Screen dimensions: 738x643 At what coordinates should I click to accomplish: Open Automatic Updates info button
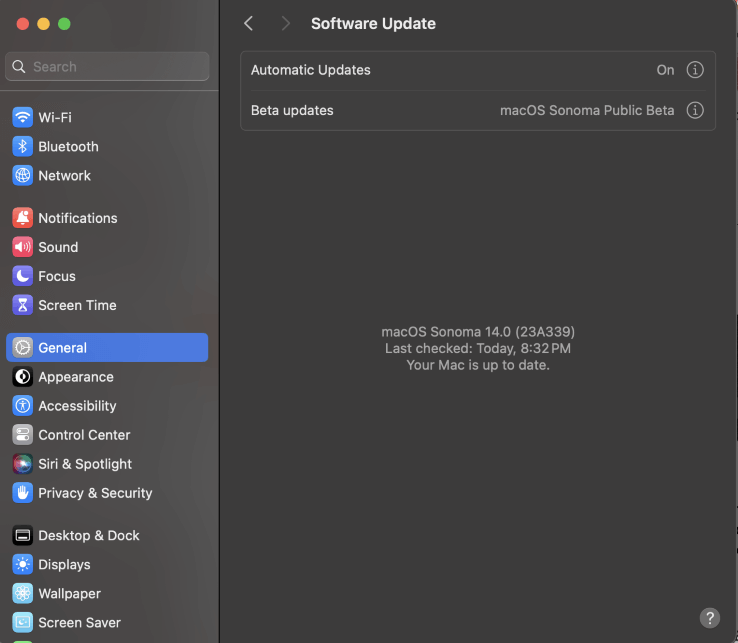[695, 70]
